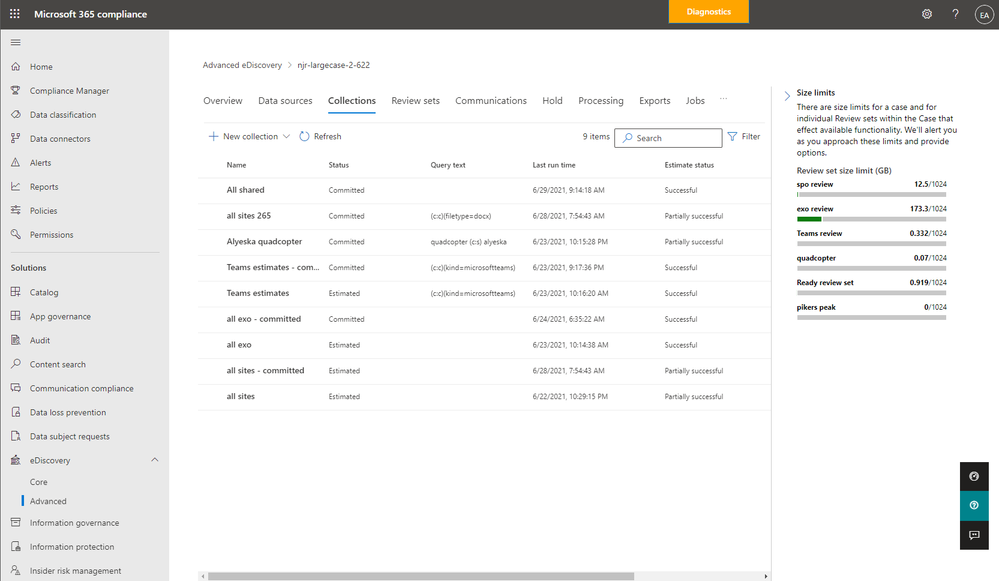999x581 pixels.
Task: Switch to the Overview tab
Action: pos(222,101)
